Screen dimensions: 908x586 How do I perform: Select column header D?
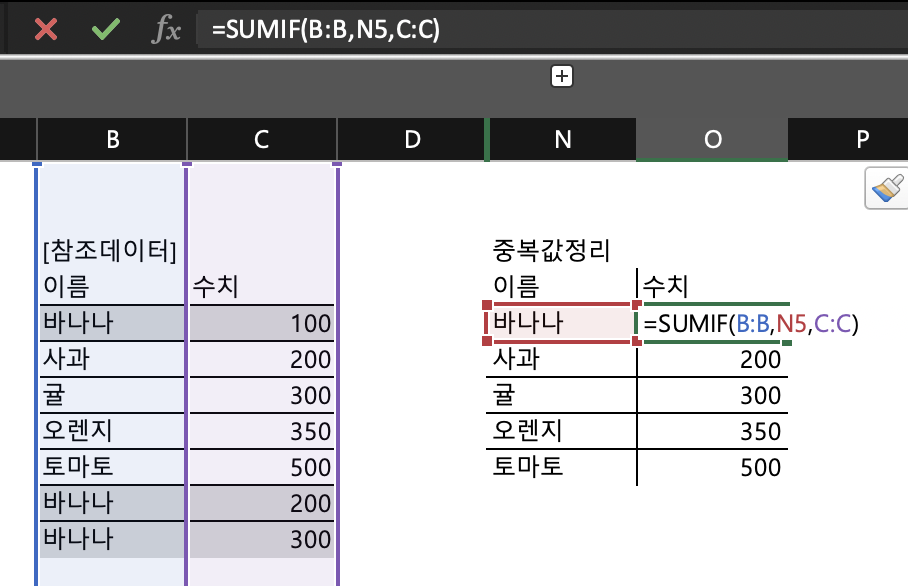coord(411,140)
